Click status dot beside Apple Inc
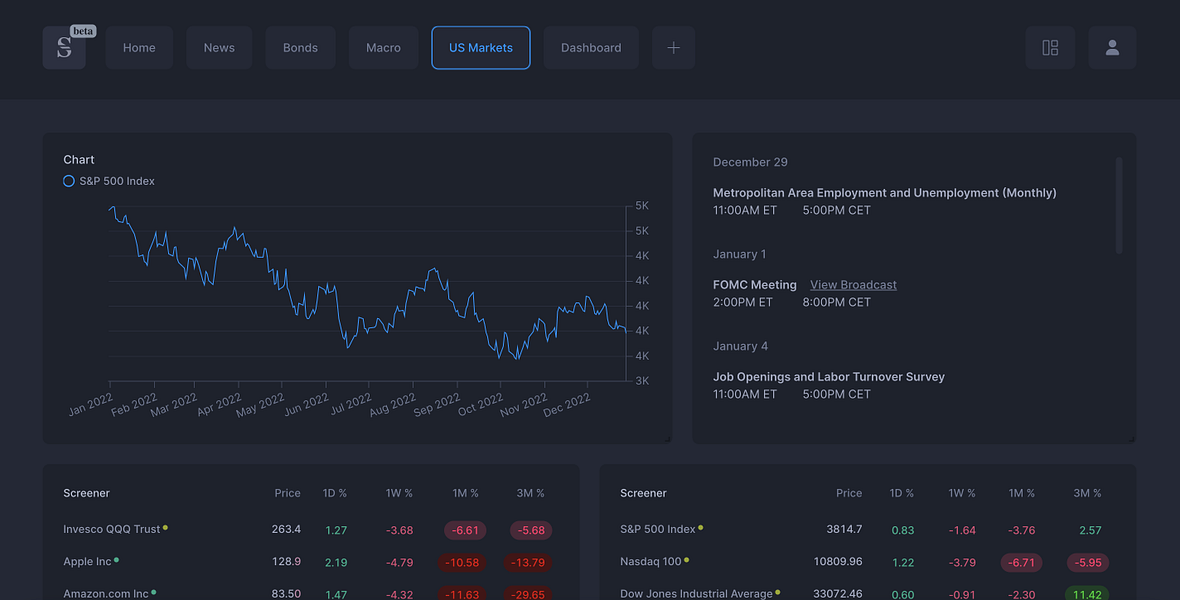The image size is (1180, 600). click(117, 560)
